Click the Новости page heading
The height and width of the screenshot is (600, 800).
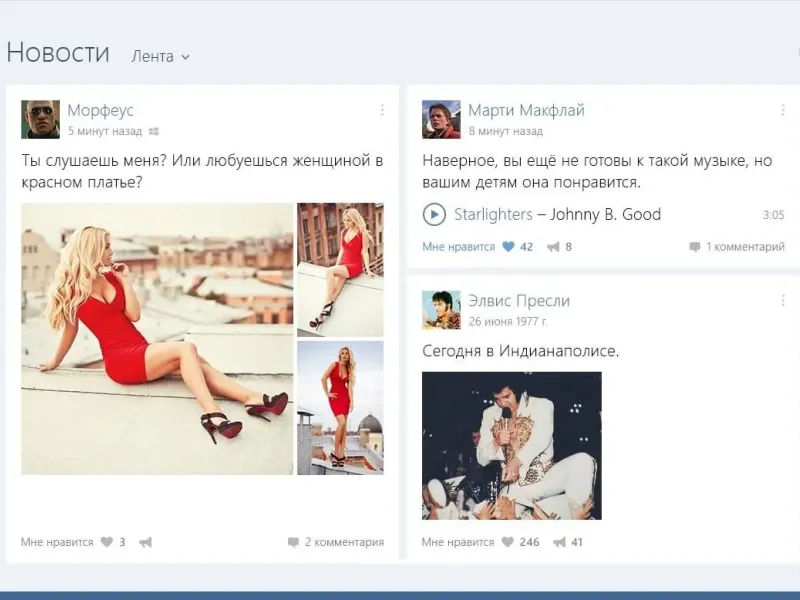click(58, 53)
